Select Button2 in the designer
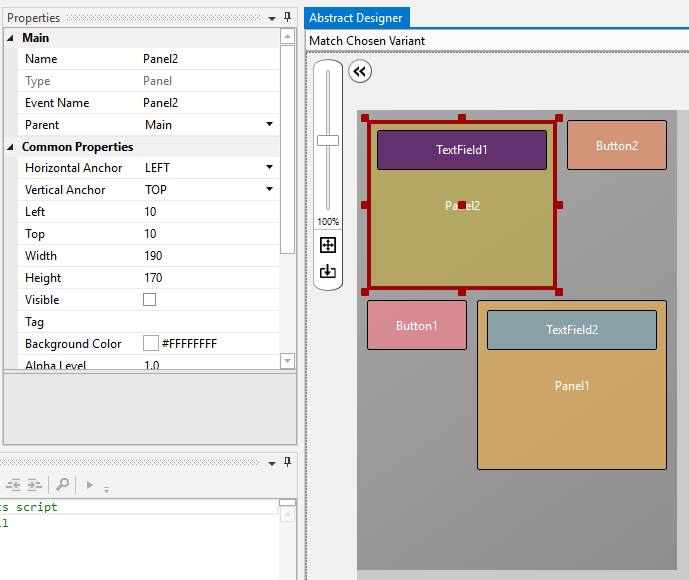Image resolution: width=689 pixels, height=580 pixels. 616,146
